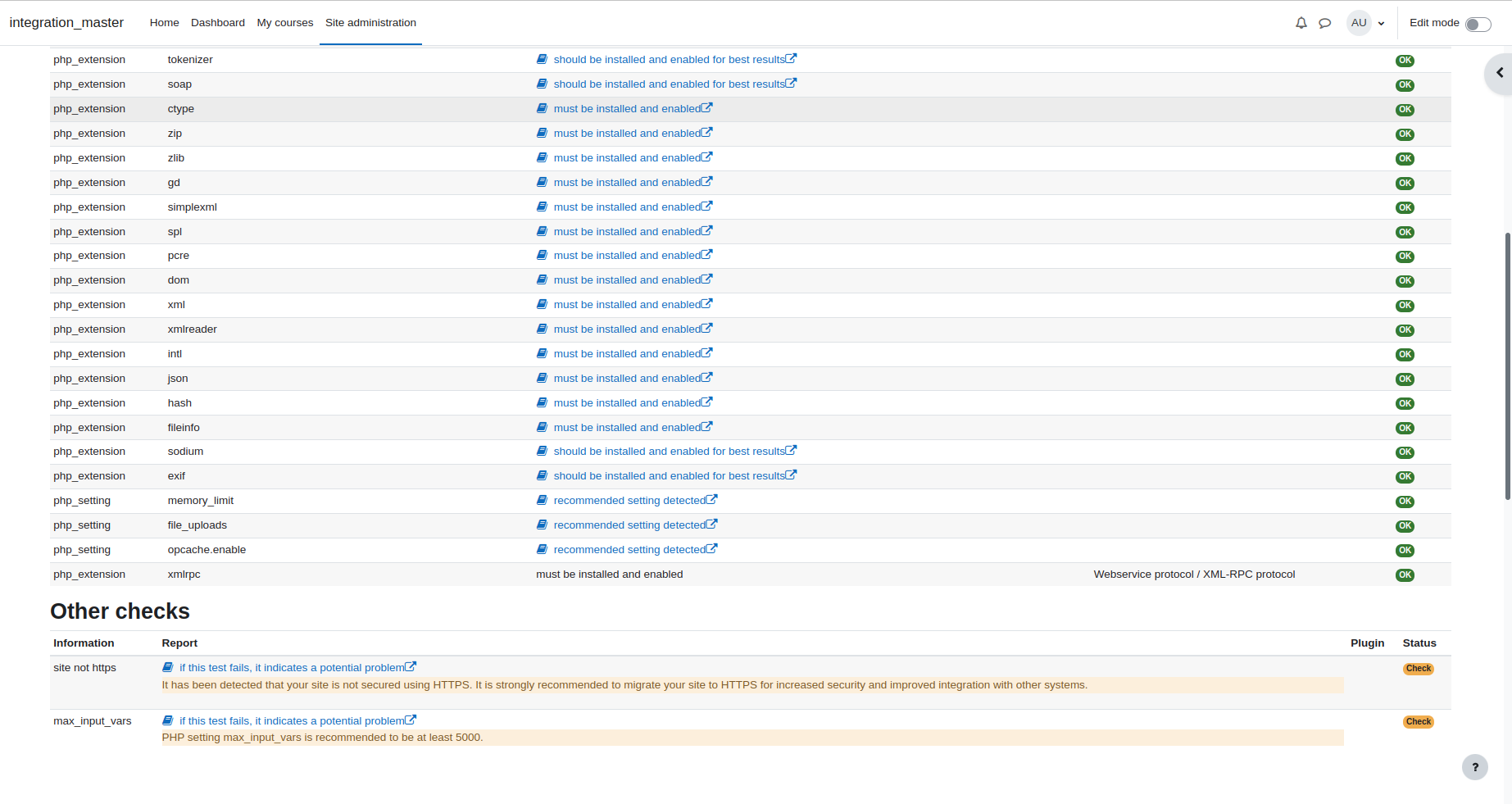Open the opcache.enable recommended setting link

629,549
